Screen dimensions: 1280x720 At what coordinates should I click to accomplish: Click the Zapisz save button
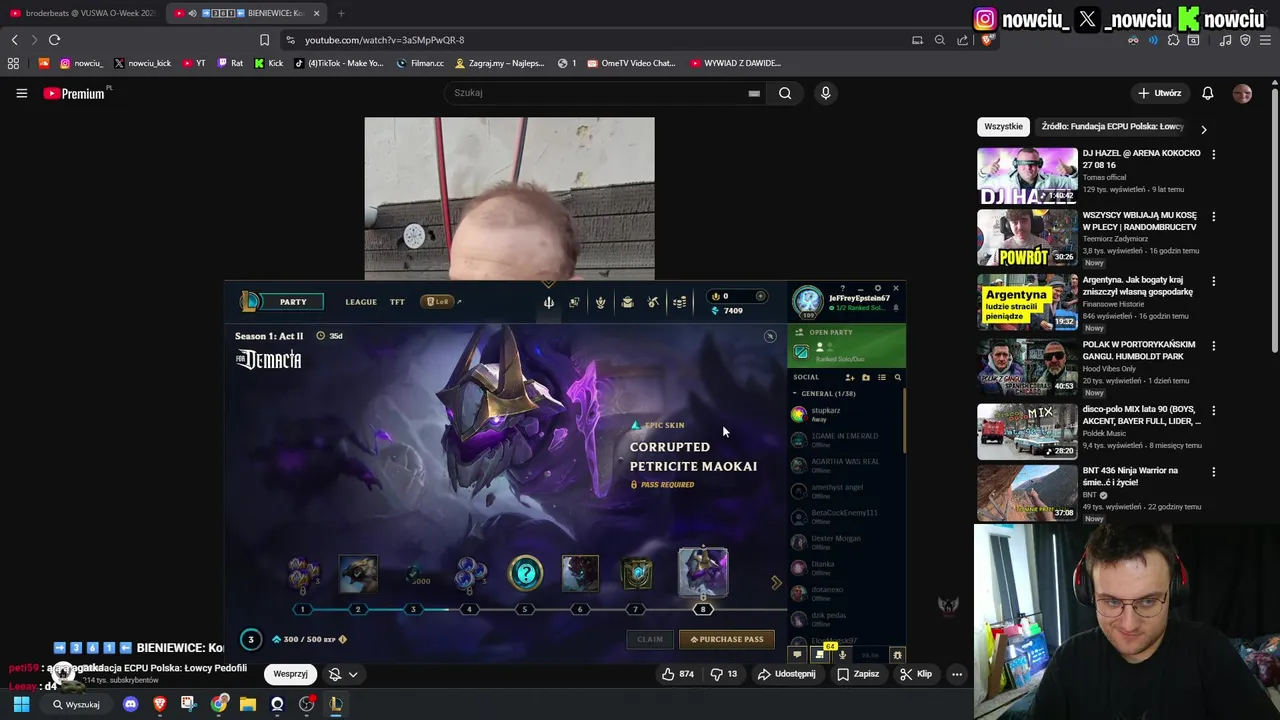[x=858, y=674]
